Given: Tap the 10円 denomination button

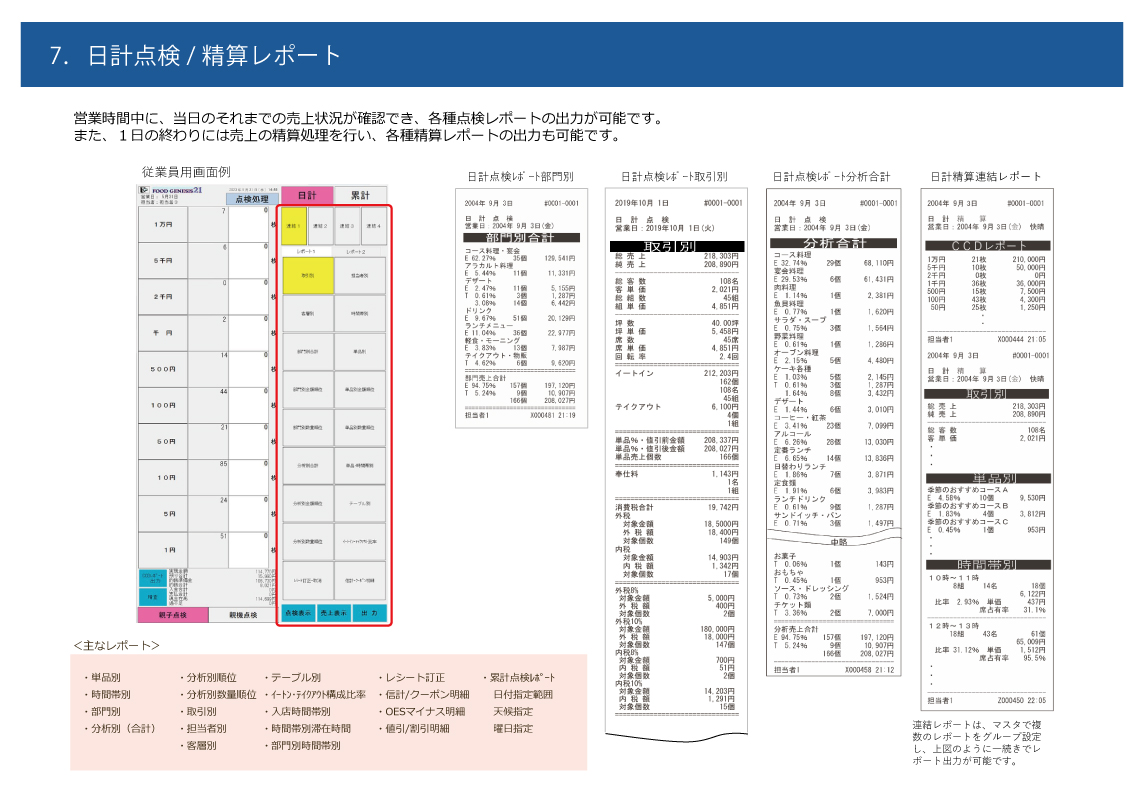Looking at the screenshot, I should click(x=163, y=477).
